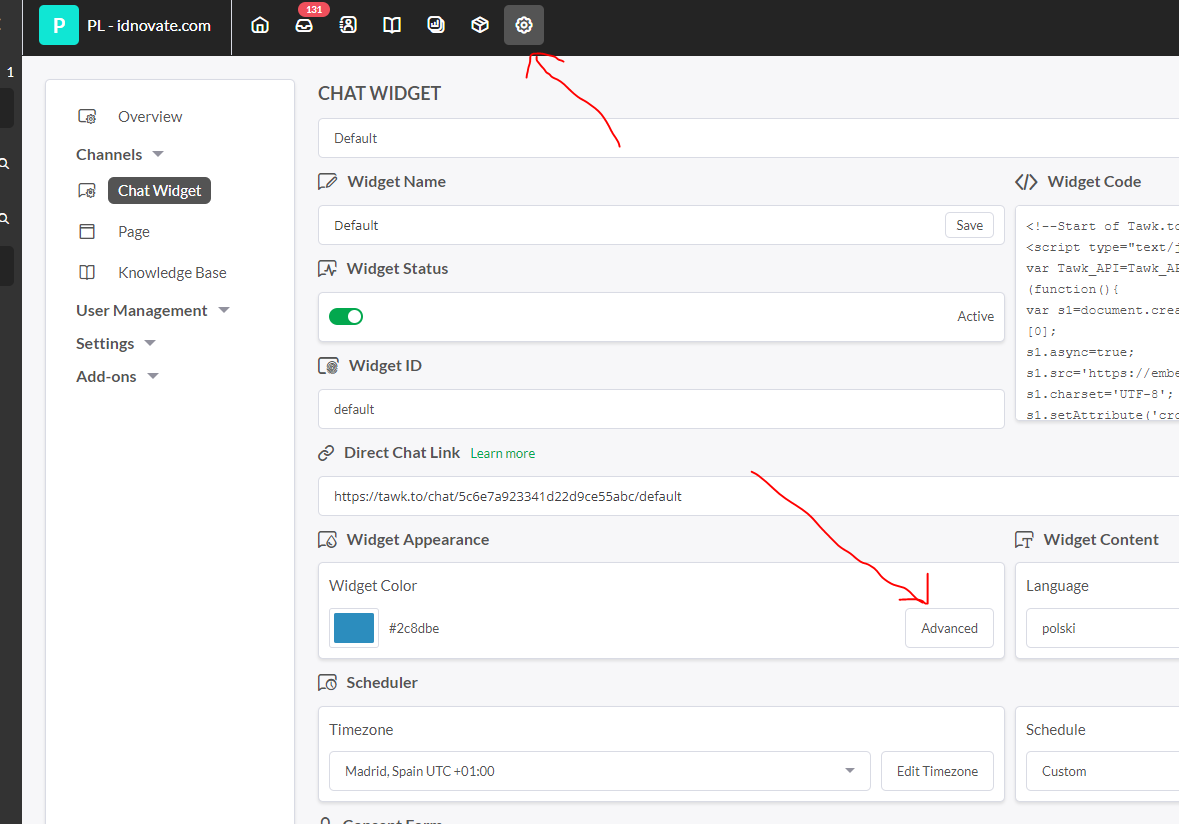Viewport: 1179px width, 824px height.
Task: Click the Widget Color label
Action: (373, 586)
